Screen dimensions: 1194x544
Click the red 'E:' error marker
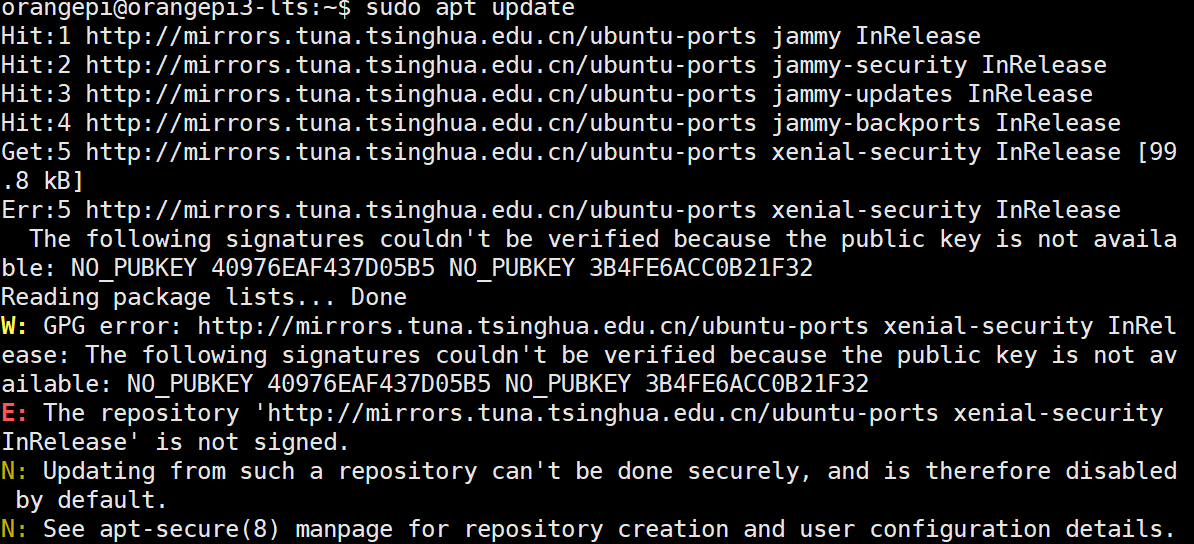[x=14, y=413]
